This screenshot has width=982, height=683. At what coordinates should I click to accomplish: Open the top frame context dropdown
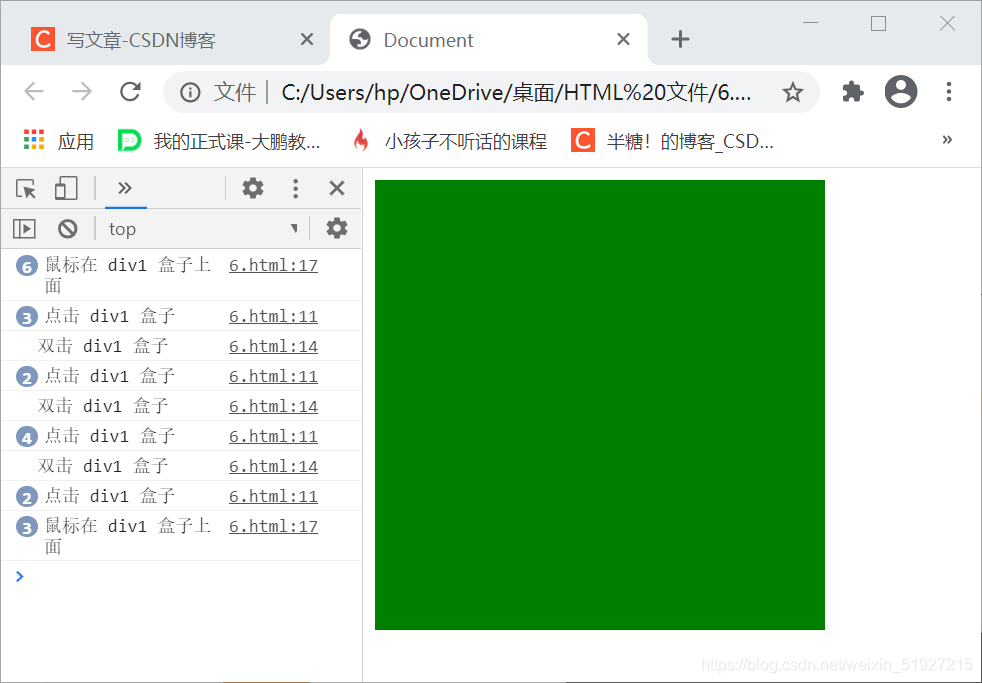(200, 228)
